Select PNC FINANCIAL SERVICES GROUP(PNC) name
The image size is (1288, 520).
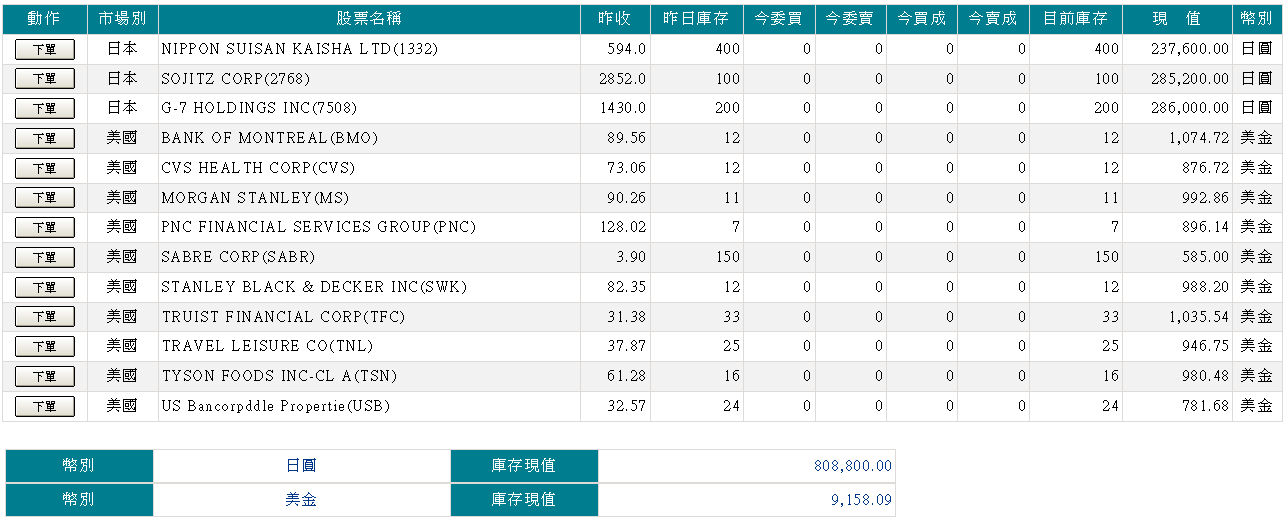pos(318,227)
